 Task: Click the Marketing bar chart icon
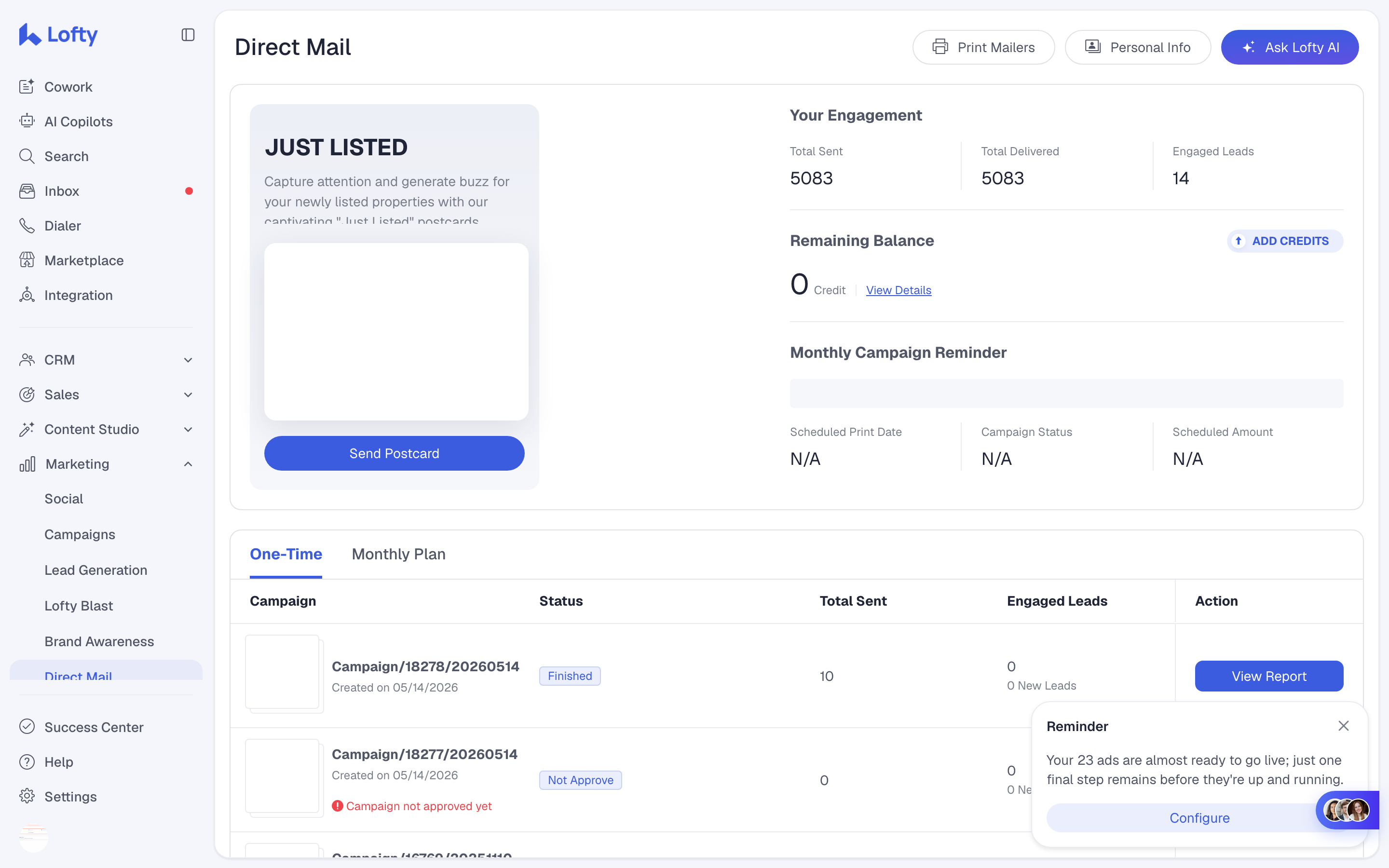click(x=27, y=464)
